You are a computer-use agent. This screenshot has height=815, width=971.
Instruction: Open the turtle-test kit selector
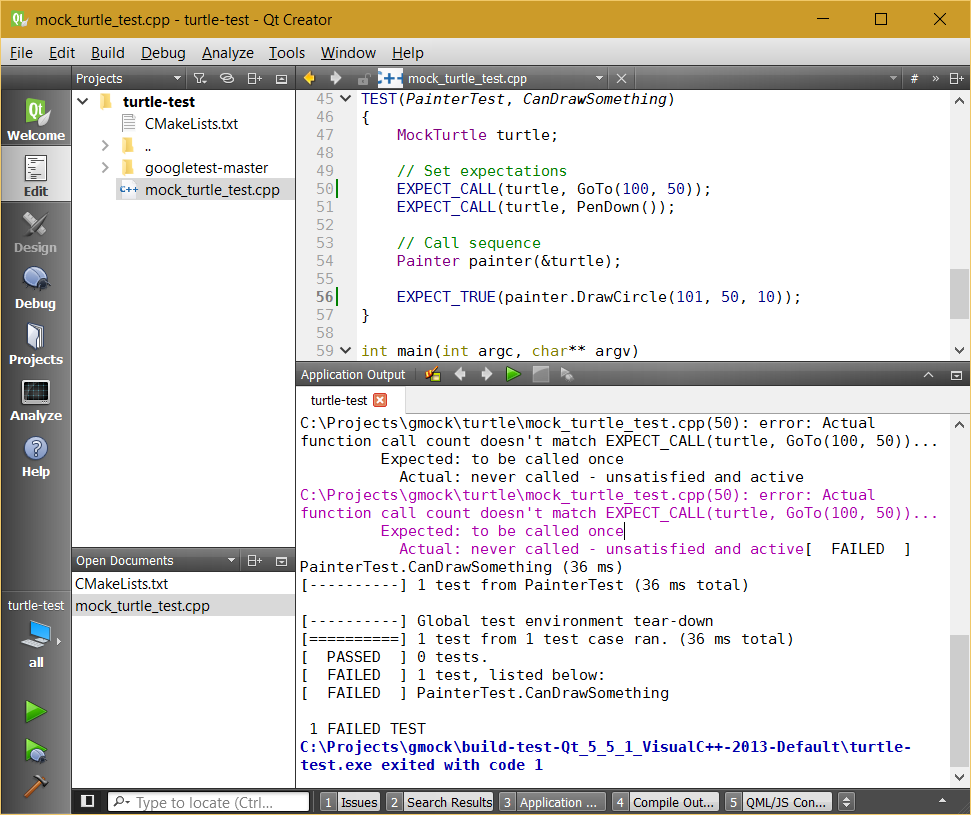coord(36,633)
